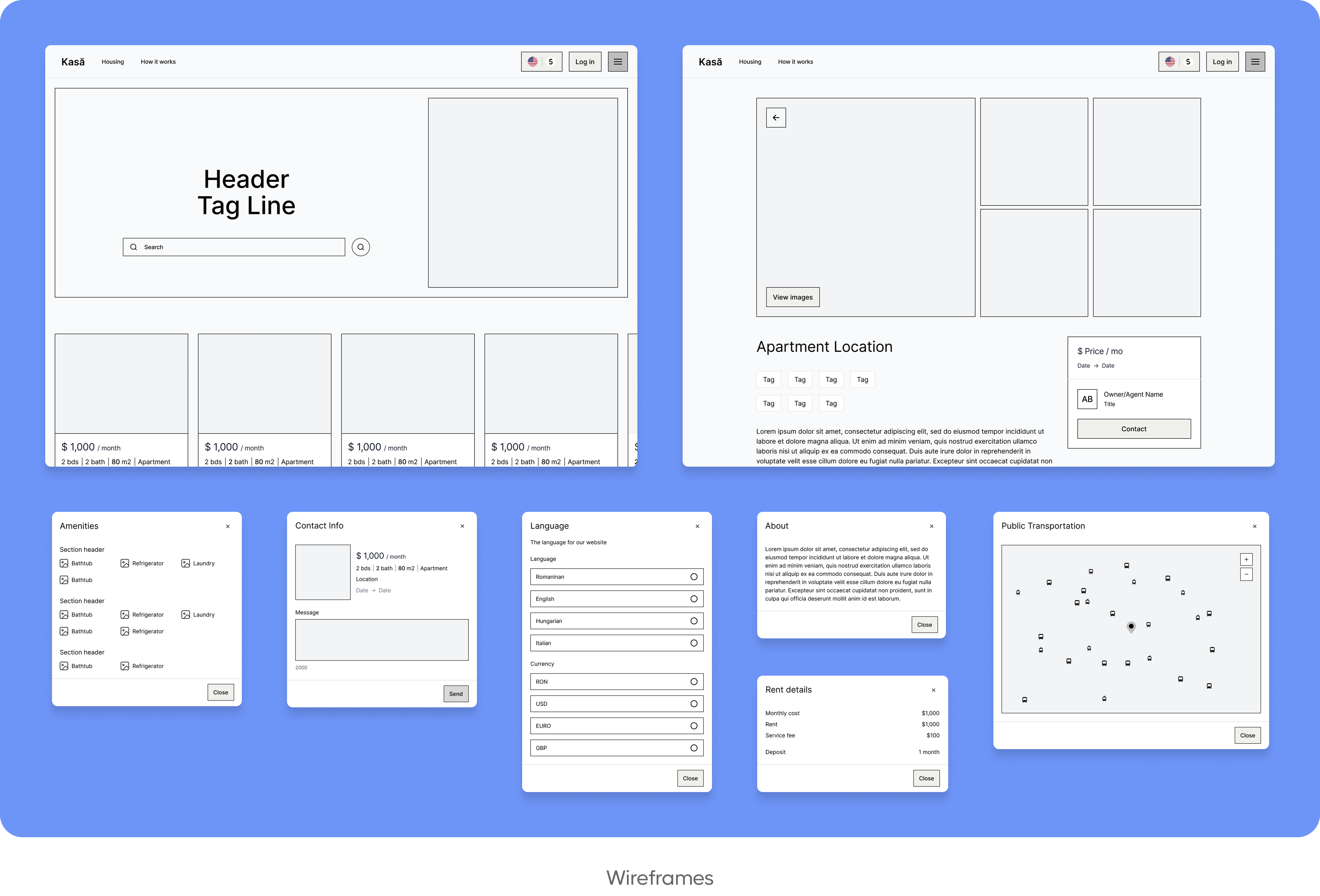Select the Hungarian language radio option
This screenshot has height=896, width=1320.
(694, 621)
